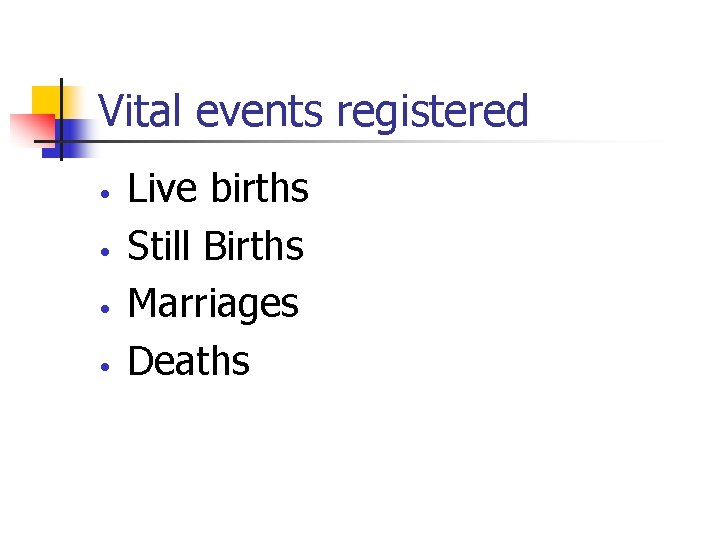This screenshot has height=540, width=720.
Task: Click the "Live births" bullet text
Action: 218,189
